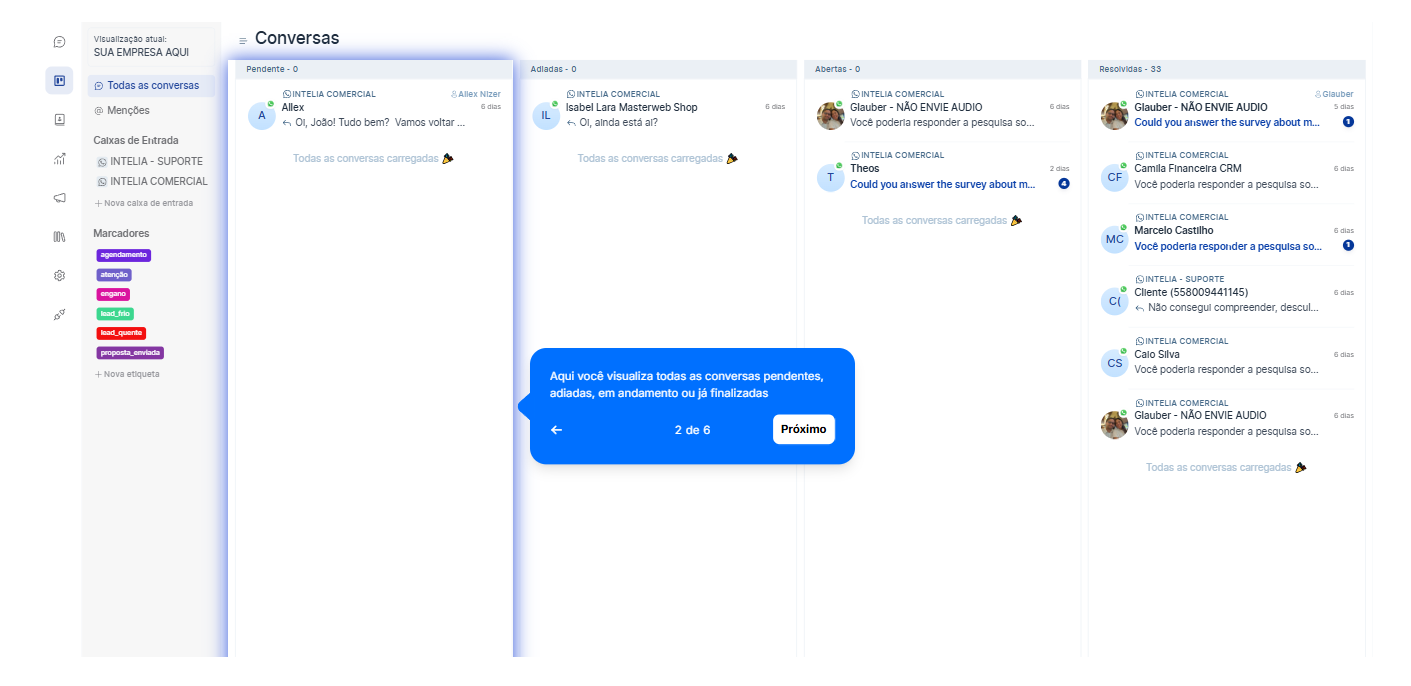
Task: Click the back arrow in the tour tooltip
Action: (x=557, y=430)
